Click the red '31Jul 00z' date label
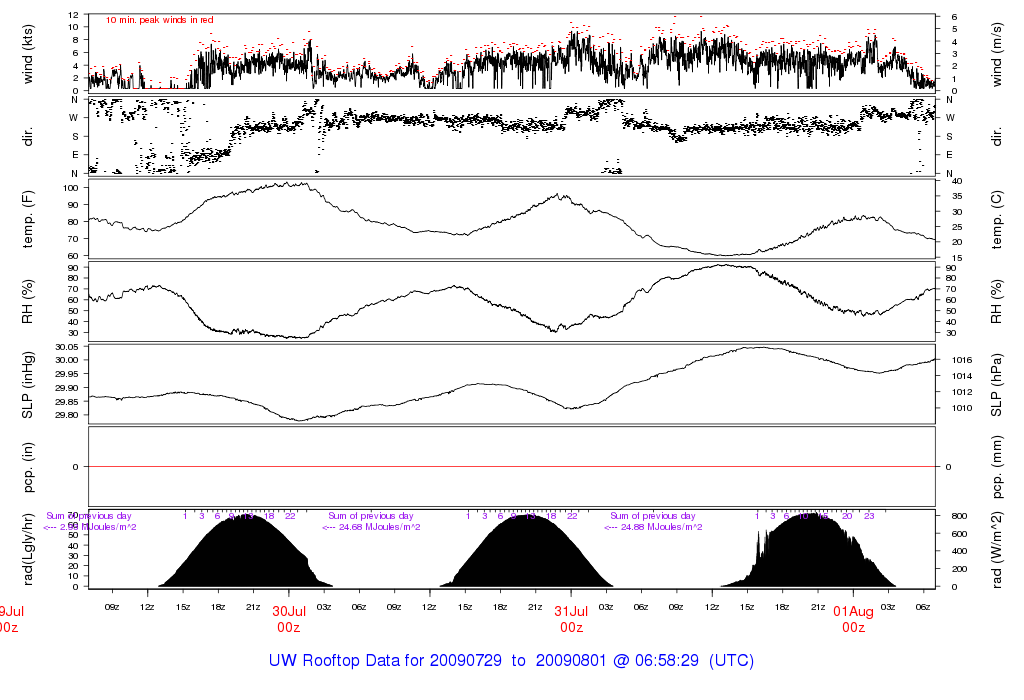This screenshot has width=1024, height=700. click(x=571, y=619)
